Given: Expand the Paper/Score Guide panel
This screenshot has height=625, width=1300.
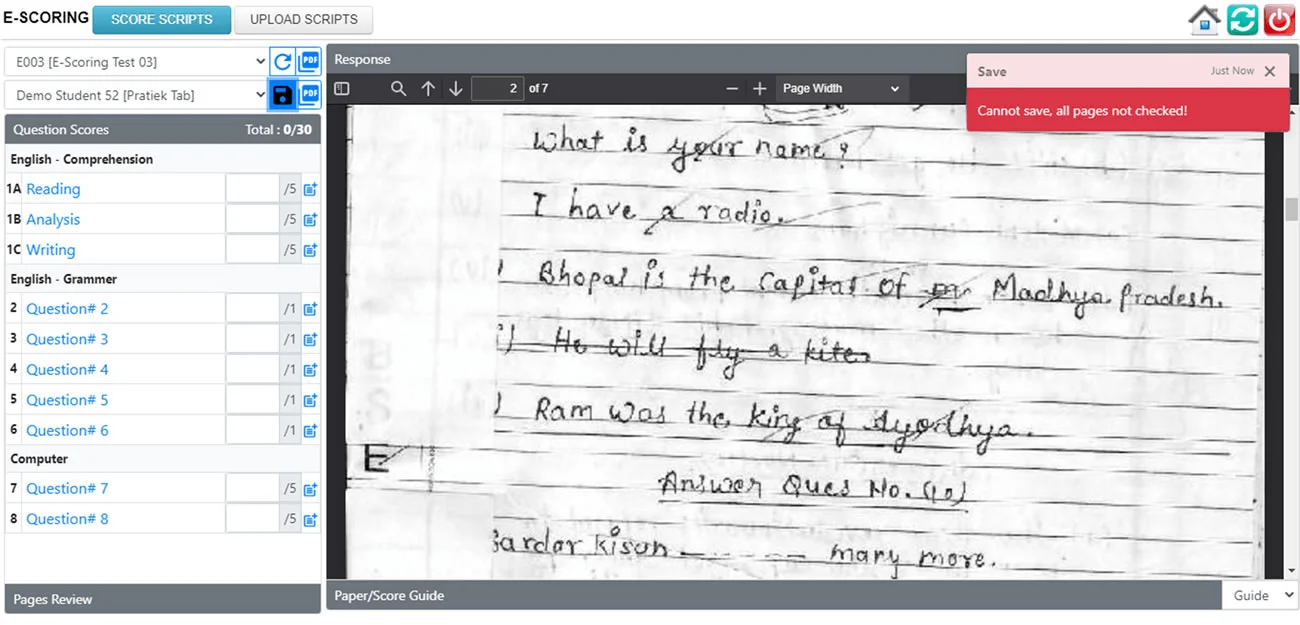Looking at the screenshot, I should pyautogui.click(x=774, y=595).
